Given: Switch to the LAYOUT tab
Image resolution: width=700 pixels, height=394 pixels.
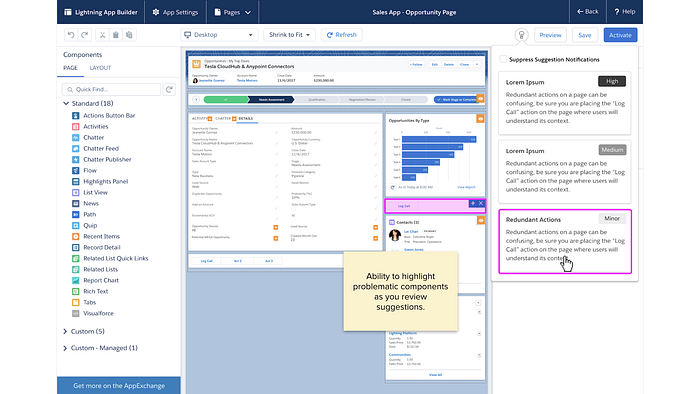Looking at the screenshot, I should point(100,68).
